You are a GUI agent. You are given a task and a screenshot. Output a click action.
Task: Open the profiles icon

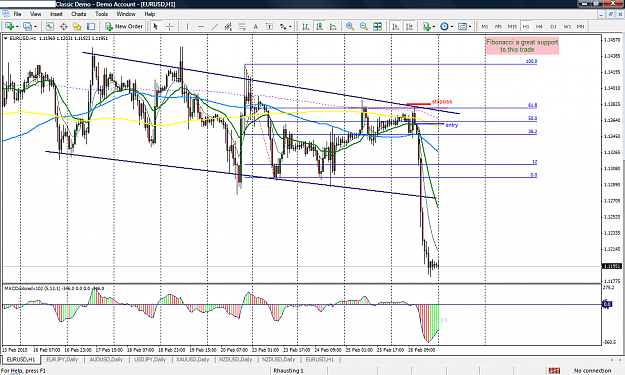[27, 26]
